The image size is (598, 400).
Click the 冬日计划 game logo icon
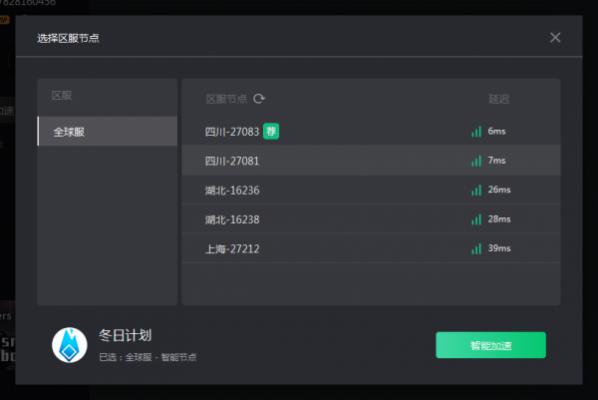pos(69,345)
